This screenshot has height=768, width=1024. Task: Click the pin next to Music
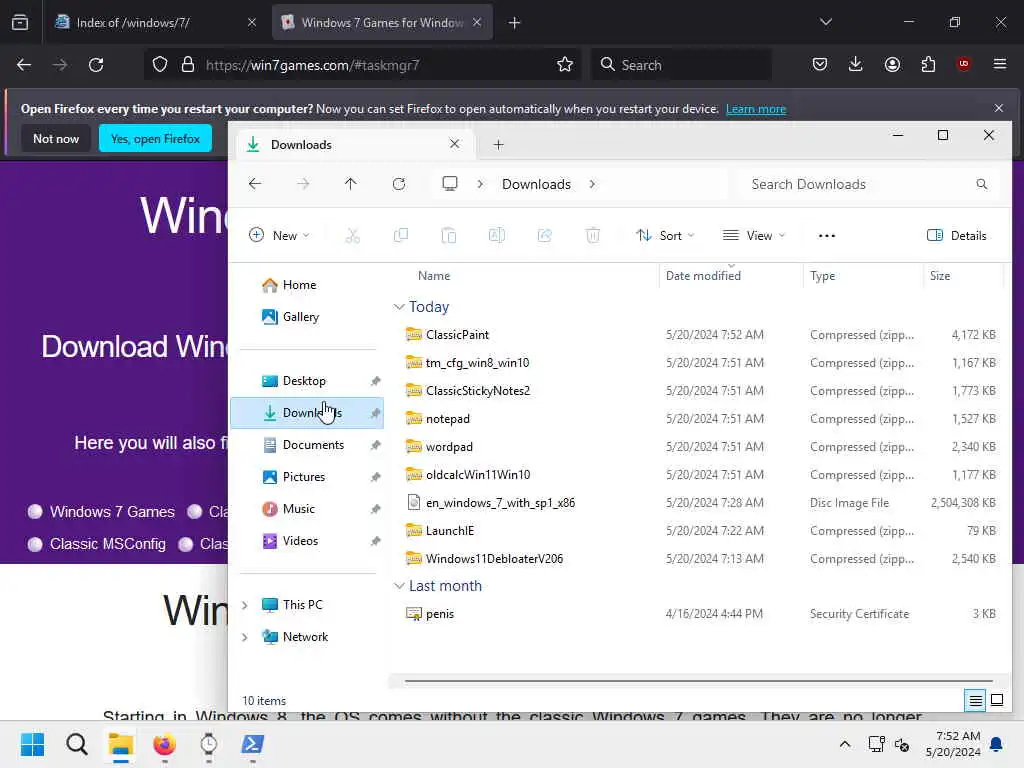point(376,509)
